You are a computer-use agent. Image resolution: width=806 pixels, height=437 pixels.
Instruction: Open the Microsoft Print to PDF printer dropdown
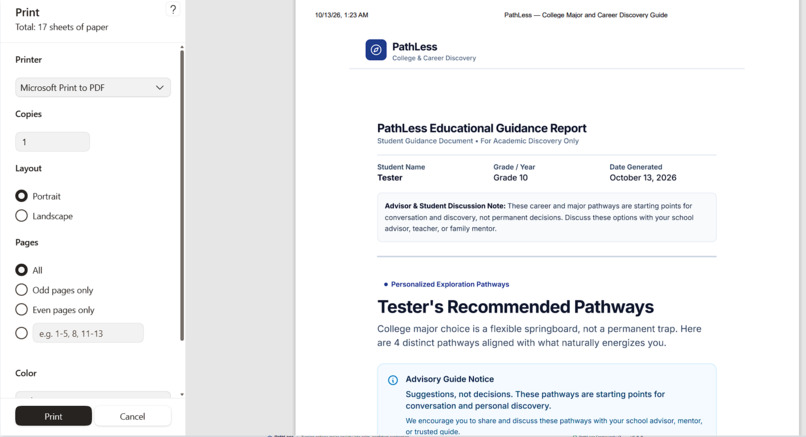(x=93, y=87)
